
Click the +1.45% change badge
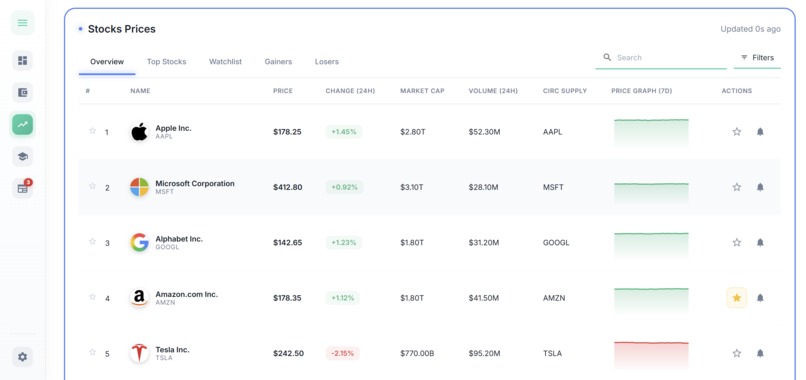(x=344, y=132)
